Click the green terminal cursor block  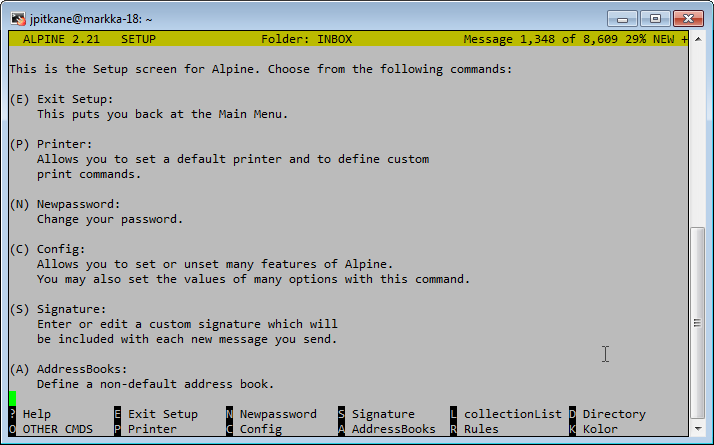(x=12, y=399)
